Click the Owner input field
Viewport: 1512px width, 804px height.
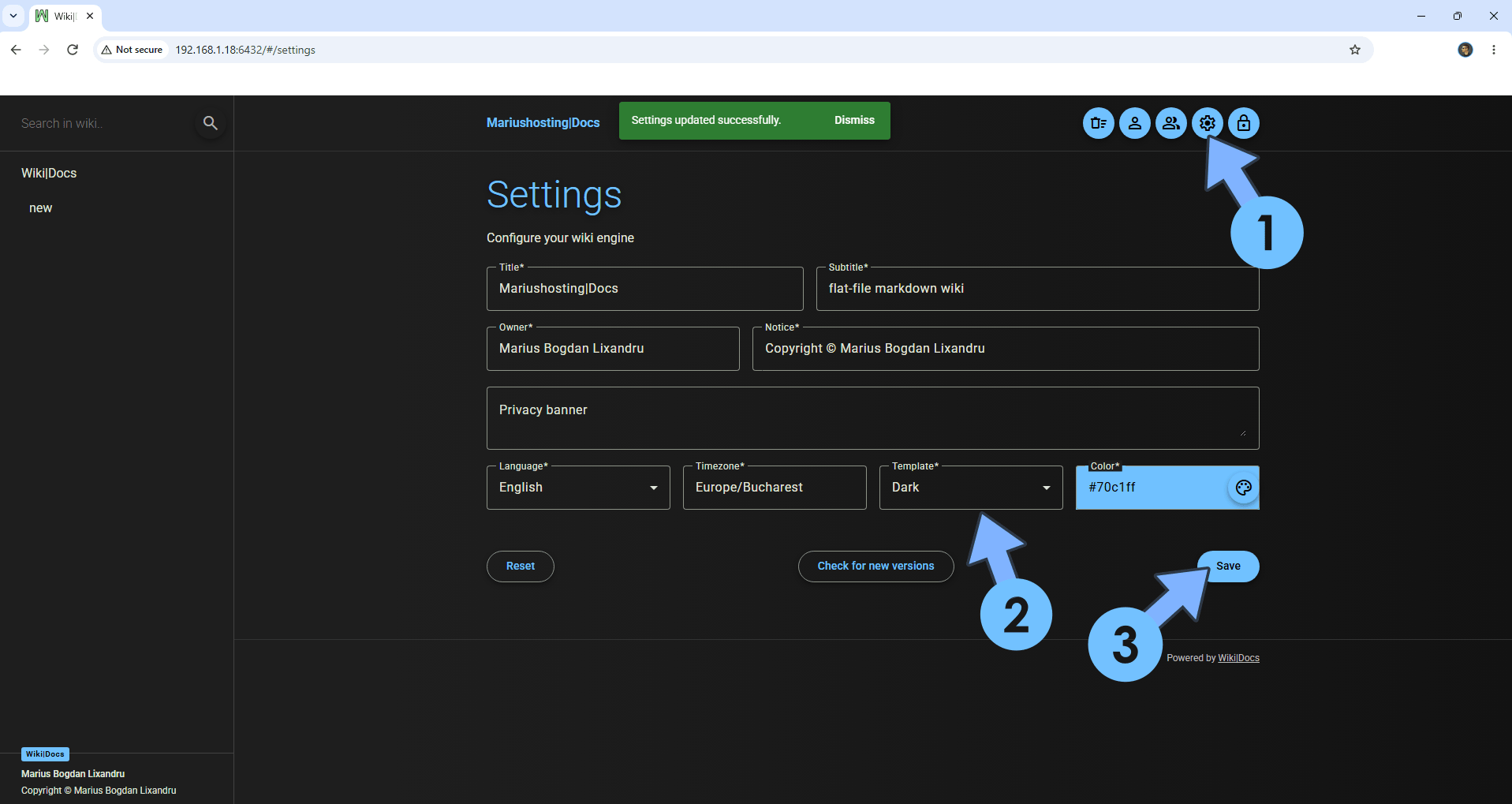(x=613, y=349)
